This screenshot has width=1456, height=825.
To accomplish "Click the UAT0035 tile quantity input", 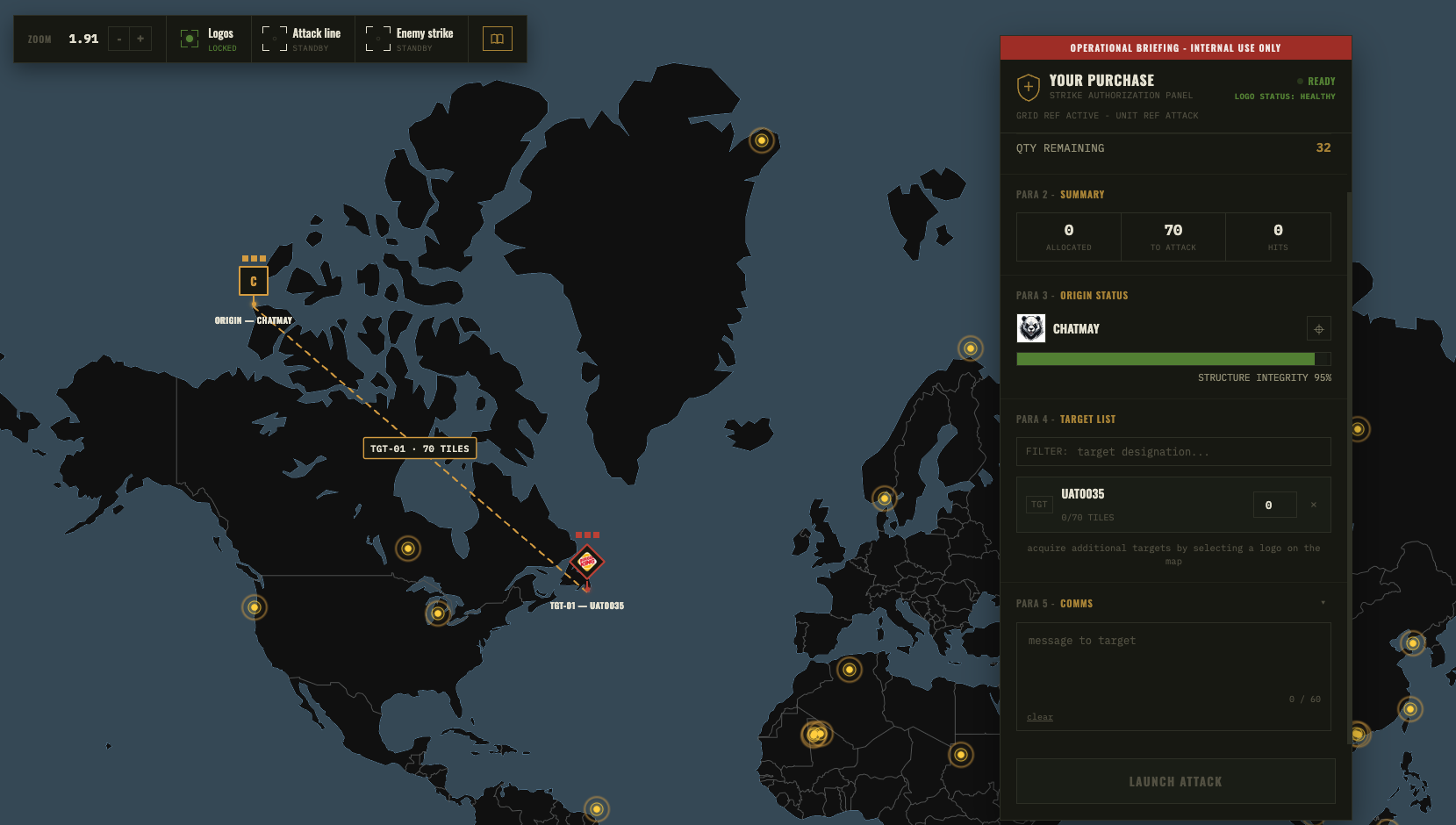I will coord(1275,505).
